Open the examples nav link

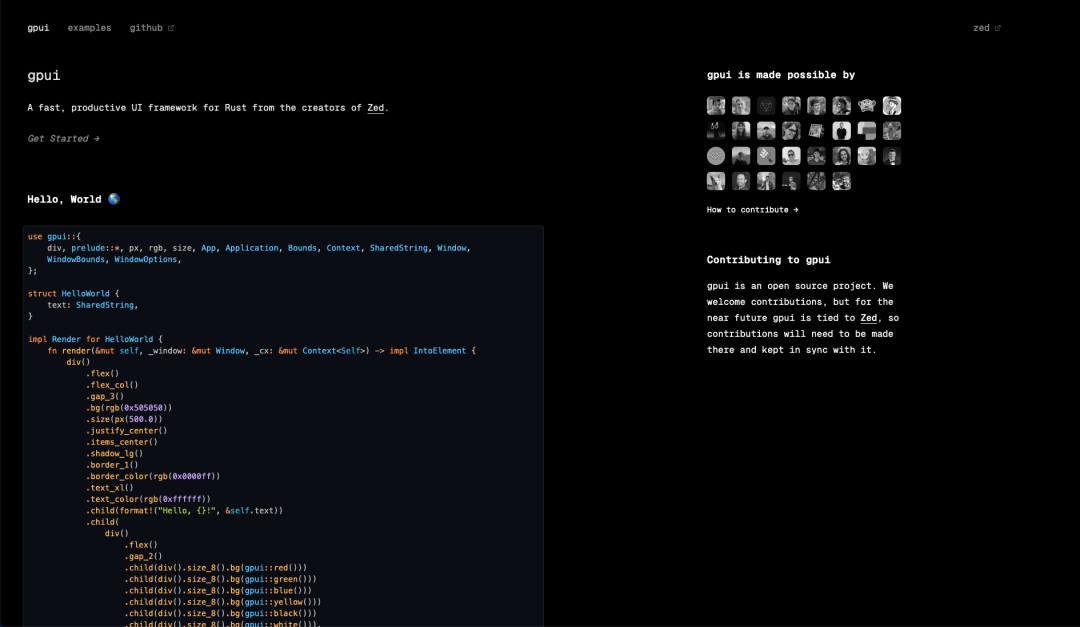click(x=89, y=28)
